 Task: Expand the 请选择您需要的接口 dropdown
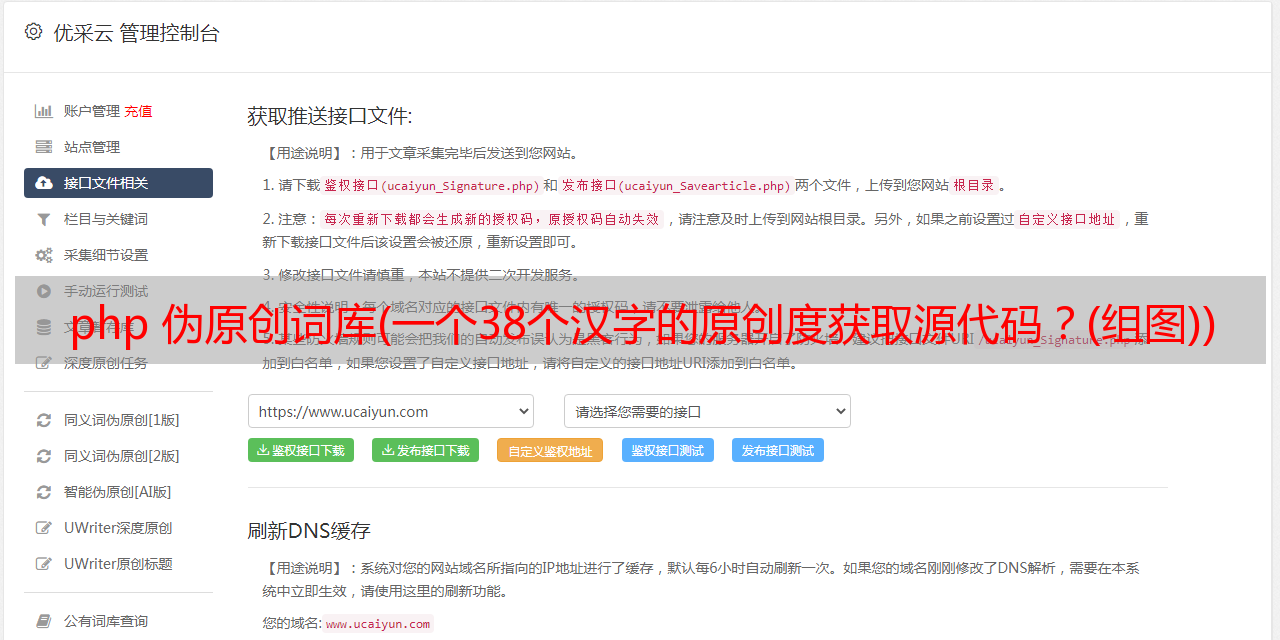[x=707, y=411]
